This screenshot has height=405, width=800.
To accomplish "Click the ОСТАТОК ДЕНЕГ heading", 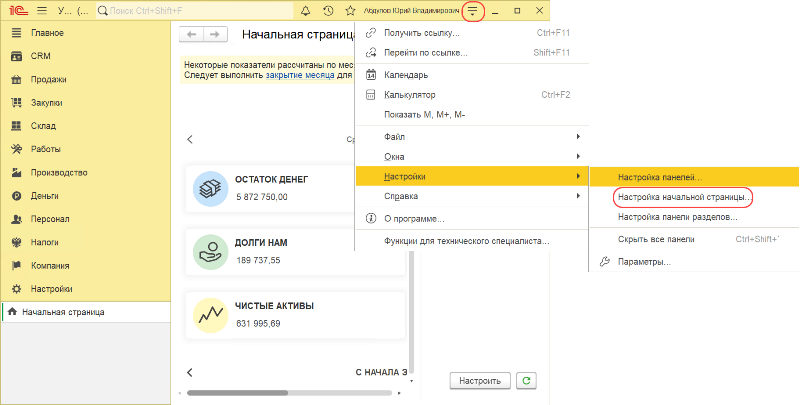I will coord(271,180).
